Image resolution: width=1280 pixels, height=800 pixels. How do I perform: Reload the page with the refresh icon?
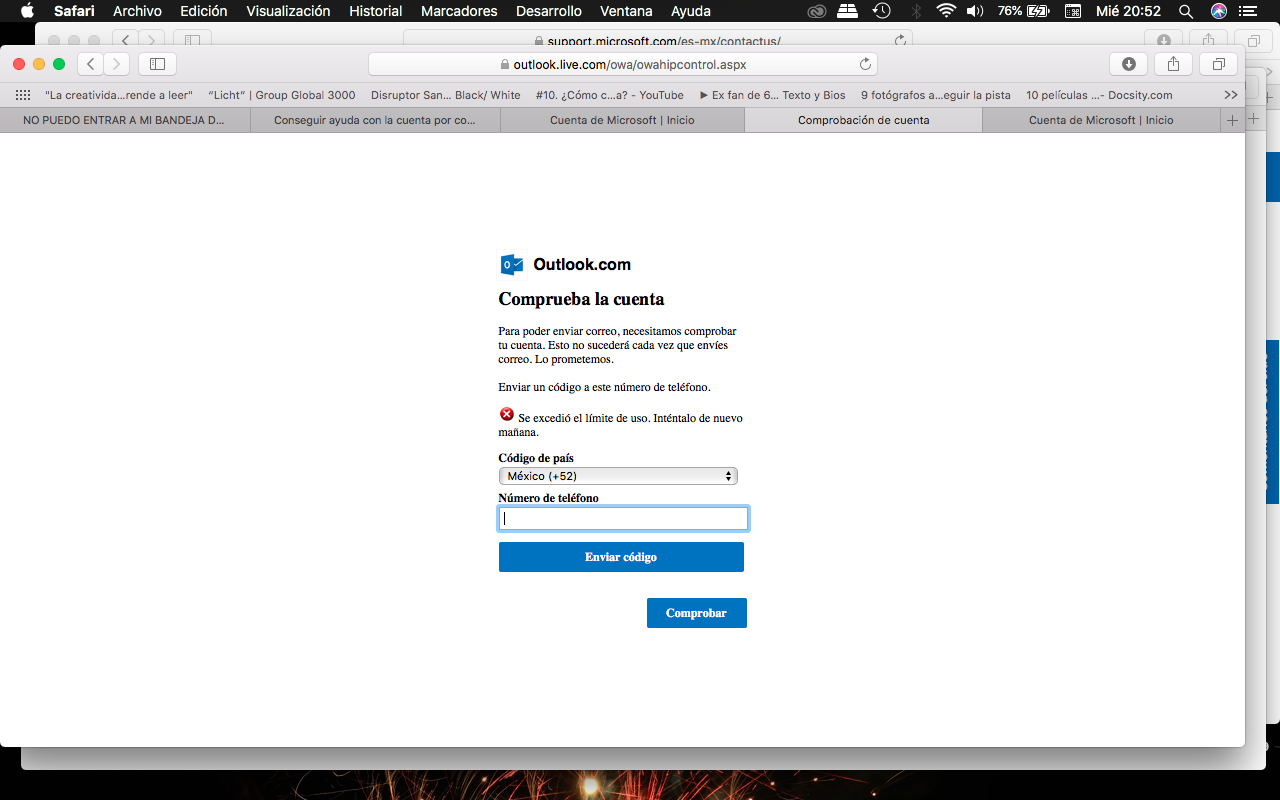865,64
